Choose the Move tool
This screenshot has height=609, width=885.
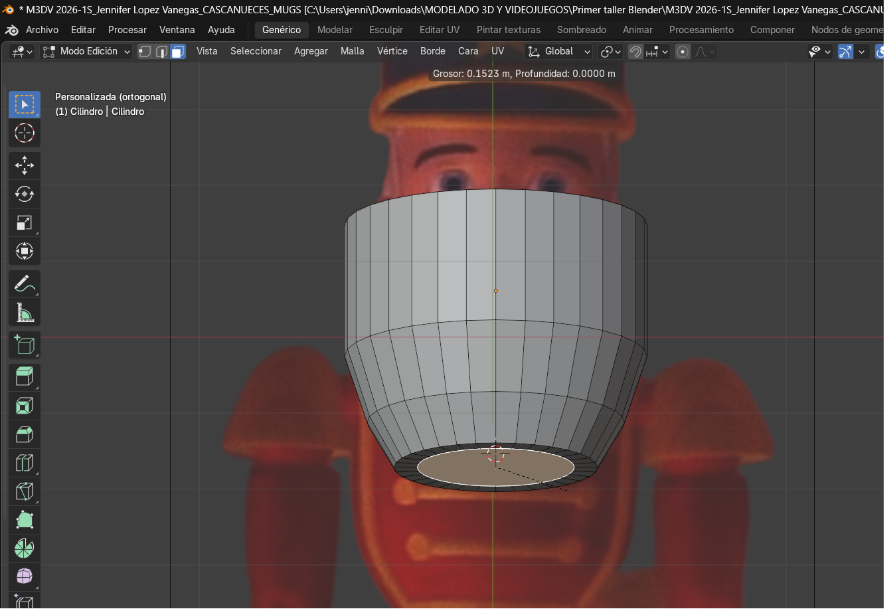click(x=25, y=165)
